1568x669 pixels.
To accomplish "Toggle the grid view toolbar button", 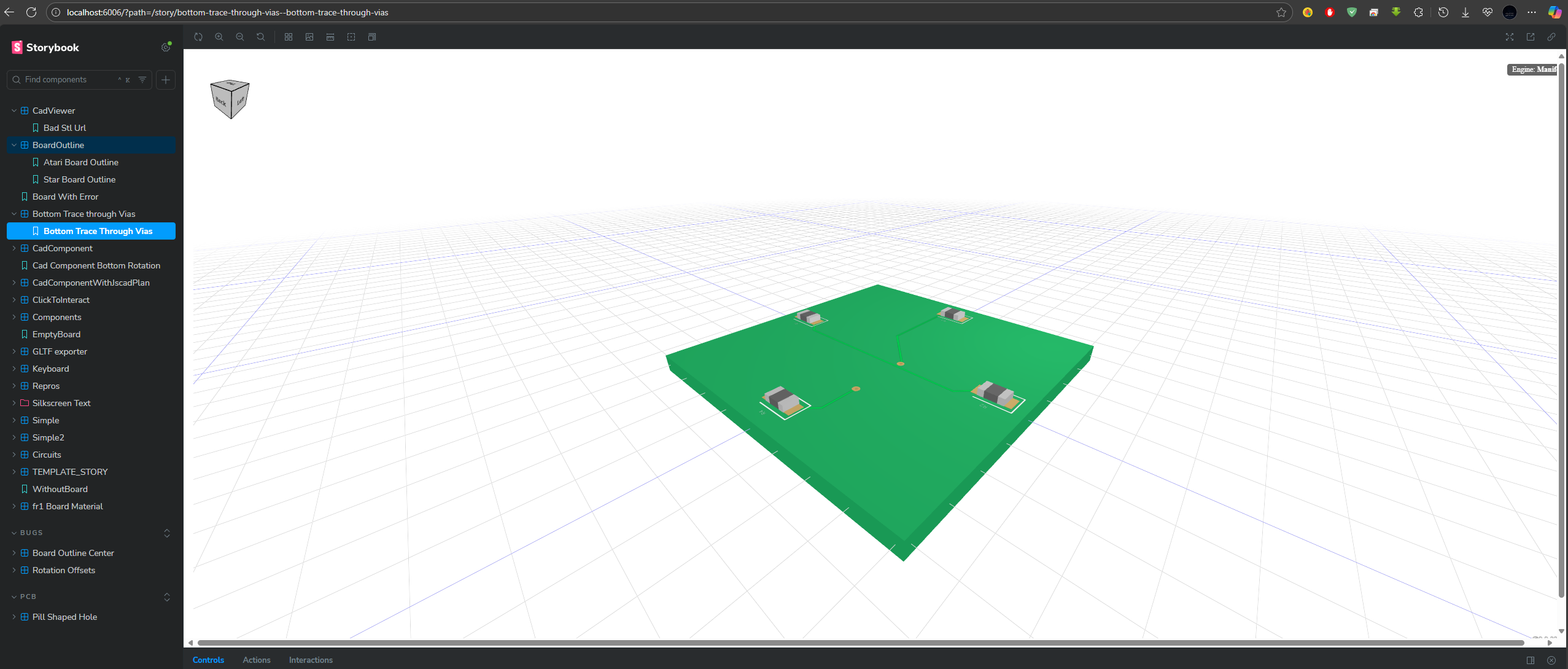I will [x=289, y=37].
